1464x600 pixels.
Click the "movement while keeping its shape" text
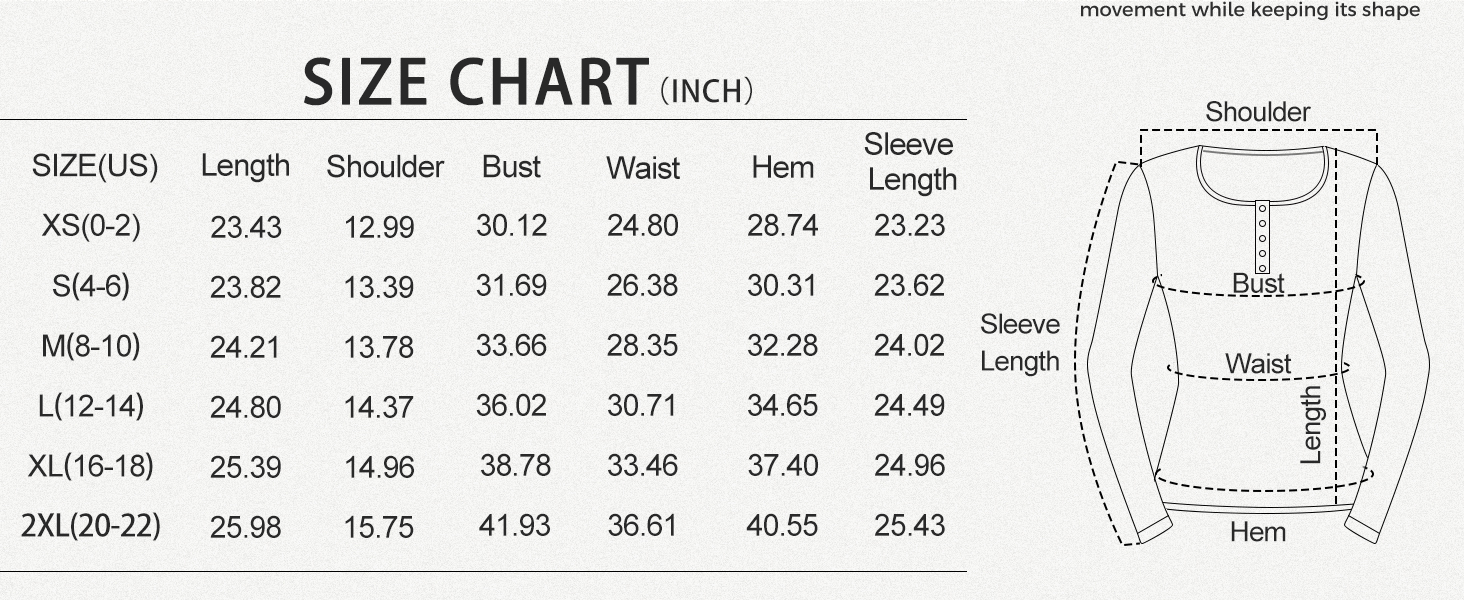(x=1249, y=11)
